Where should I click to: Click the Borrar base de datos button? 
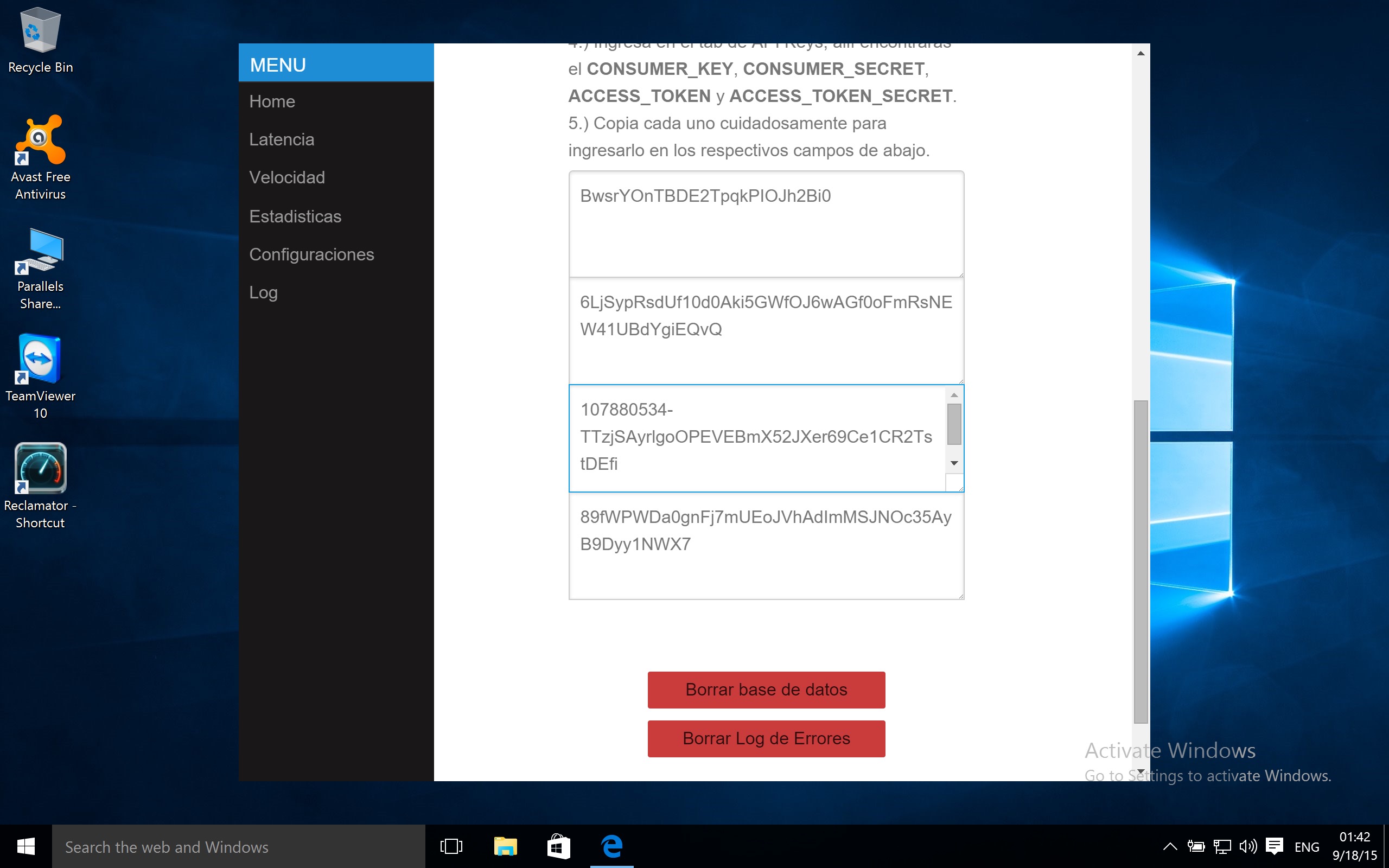pos(766,690)
